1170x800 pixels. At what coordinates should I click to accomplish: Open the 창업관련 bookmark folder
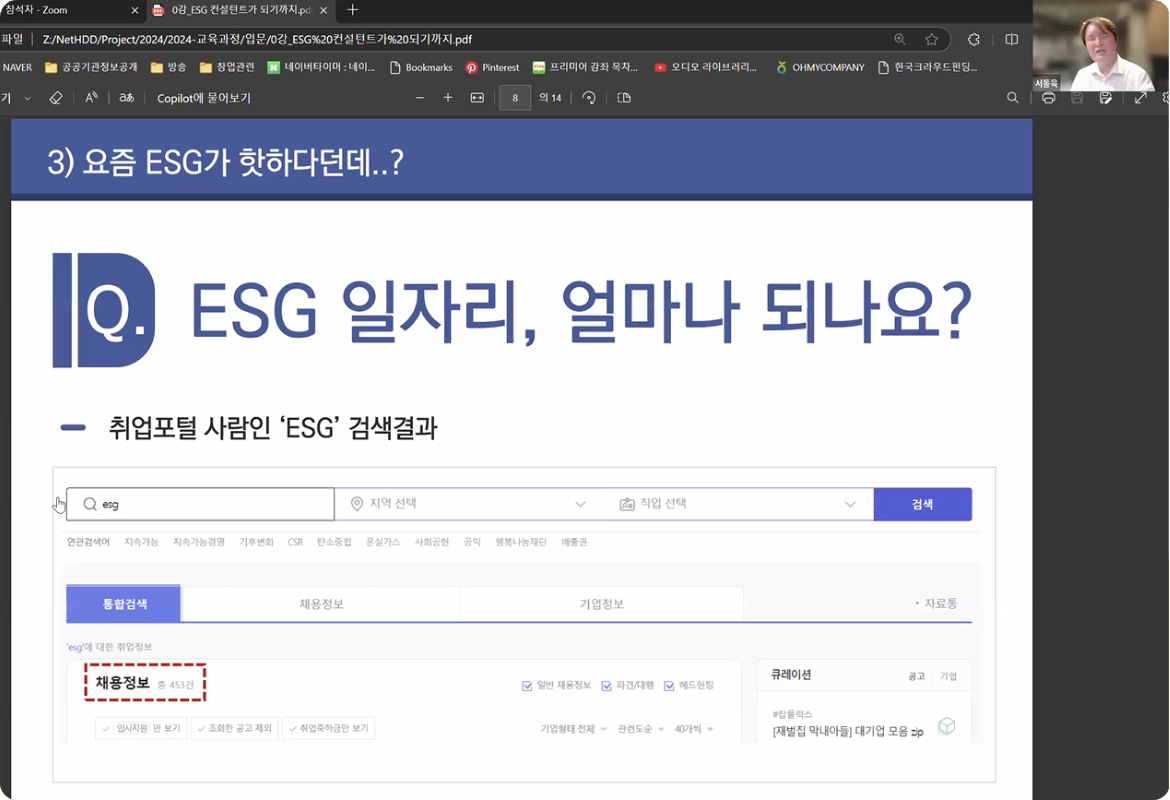pos(227,67)
